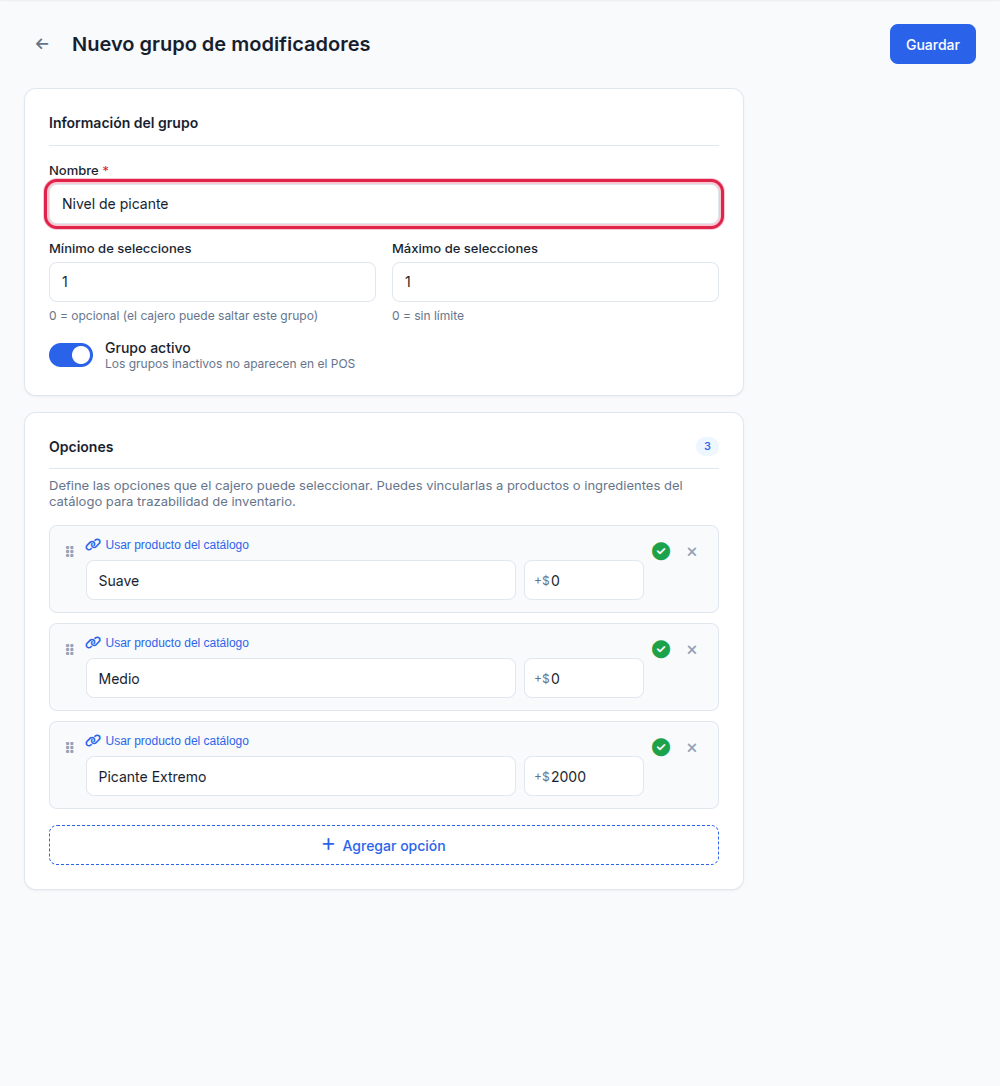Image resolution: width=1000 pixels, height=1086 pixels.
Task: Grab the drag handle of Suave option
Action: point(69,552)
